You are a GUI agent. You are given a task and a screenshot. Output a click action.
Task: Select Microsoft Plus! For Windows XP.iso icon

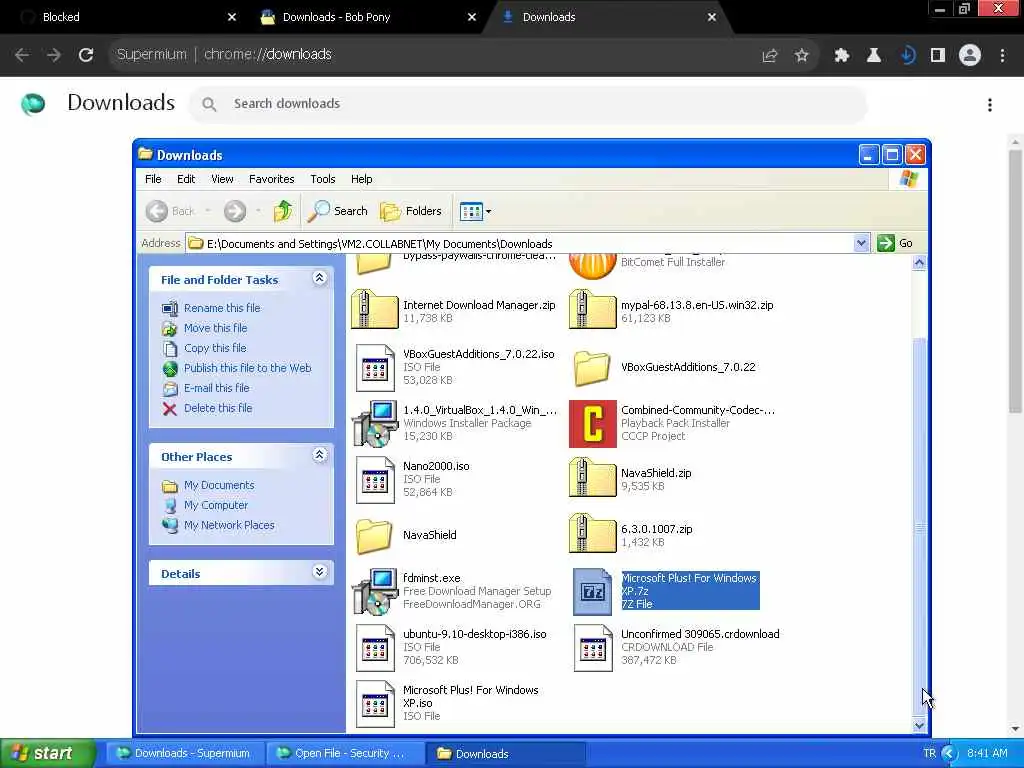coord(375,704)
